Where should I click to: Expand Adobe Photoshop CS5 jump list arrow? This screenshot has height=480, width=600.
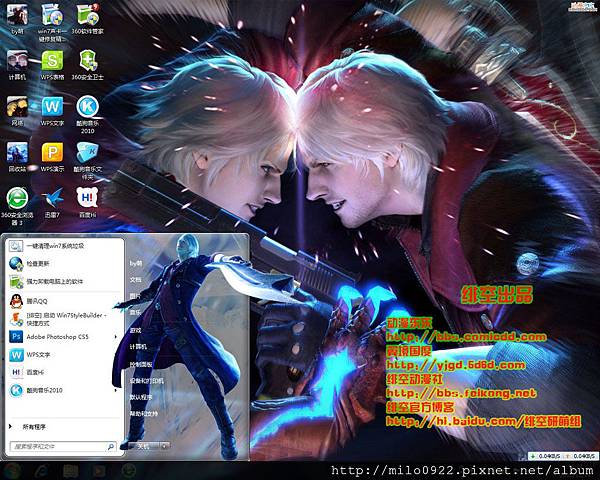pyautogui.click(x=116, y=337)
